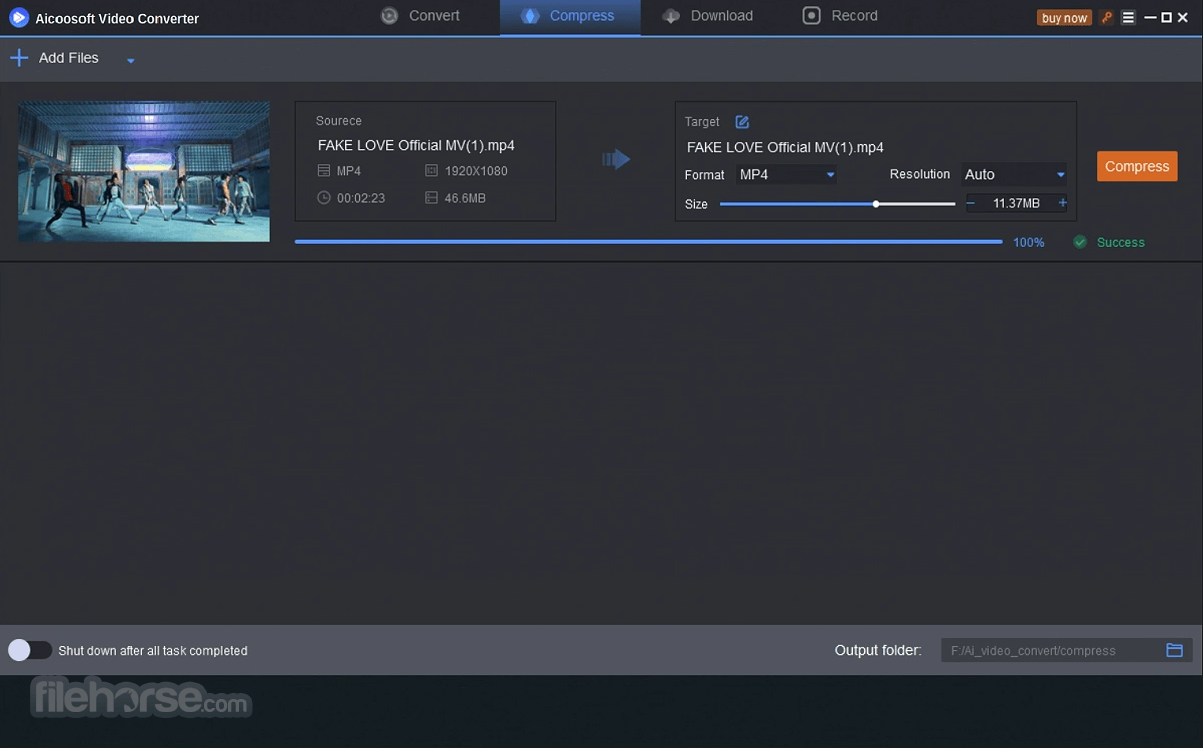Open the Resolution Auto dropdown
This screenshot has width=1203, height=748.
click(x=1014, y=174)
